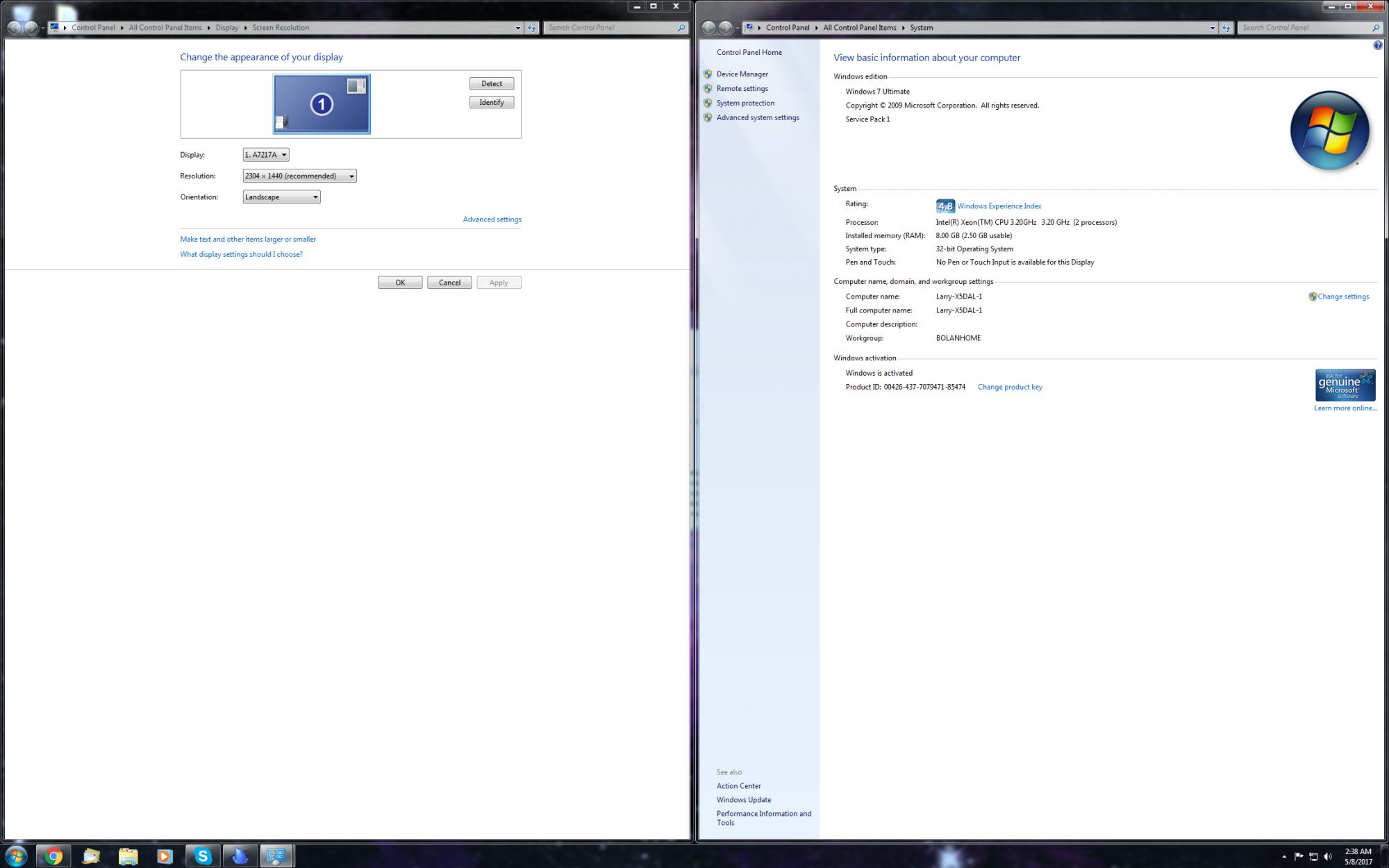
Task: Open the Orientation Landscape dropdown
Action: (281, 197)
